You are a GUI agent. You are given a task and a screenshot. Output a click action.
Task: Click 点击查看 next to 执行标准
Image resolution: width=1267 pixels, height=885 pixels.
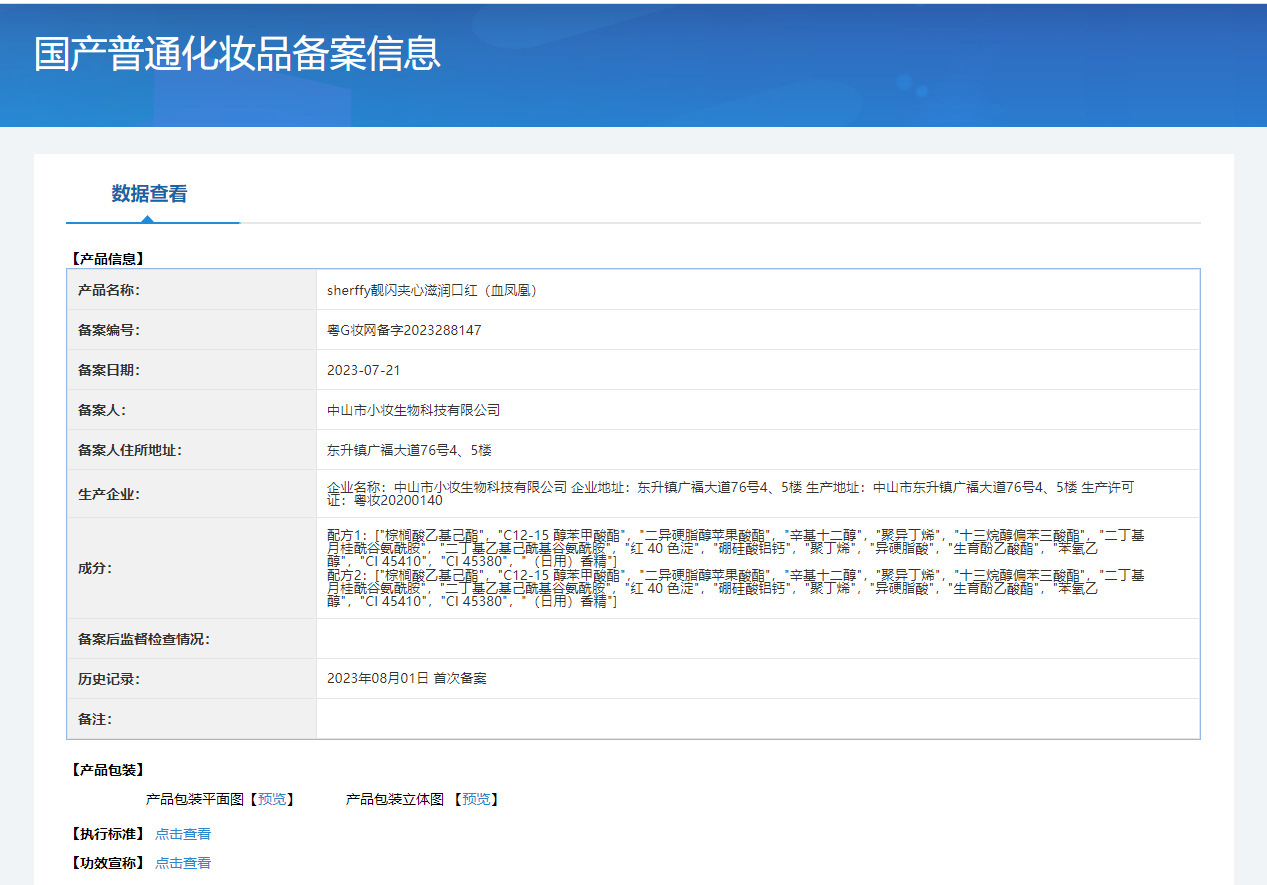click(183, 833)
